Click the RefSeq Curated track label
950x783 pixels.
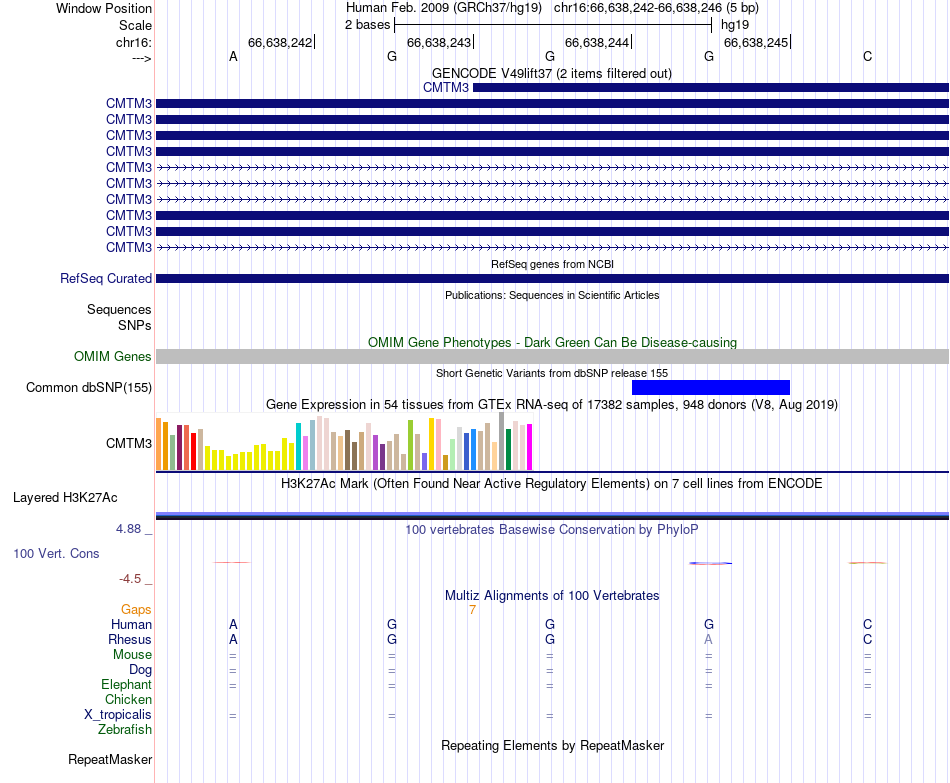(106, 278)
